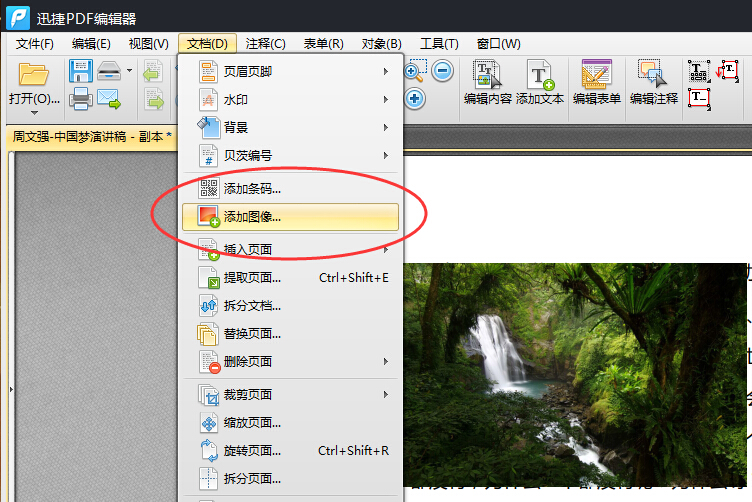752x502 pixels.
Task: Select the 编辑表单 tool
Action: (x=597, y=82)
